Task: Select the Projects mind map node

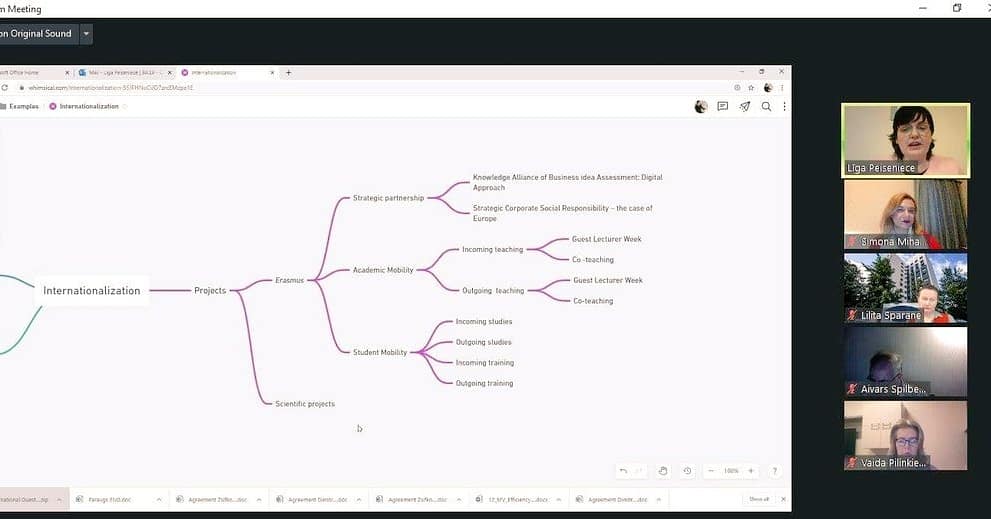Action: click(210, 290)
